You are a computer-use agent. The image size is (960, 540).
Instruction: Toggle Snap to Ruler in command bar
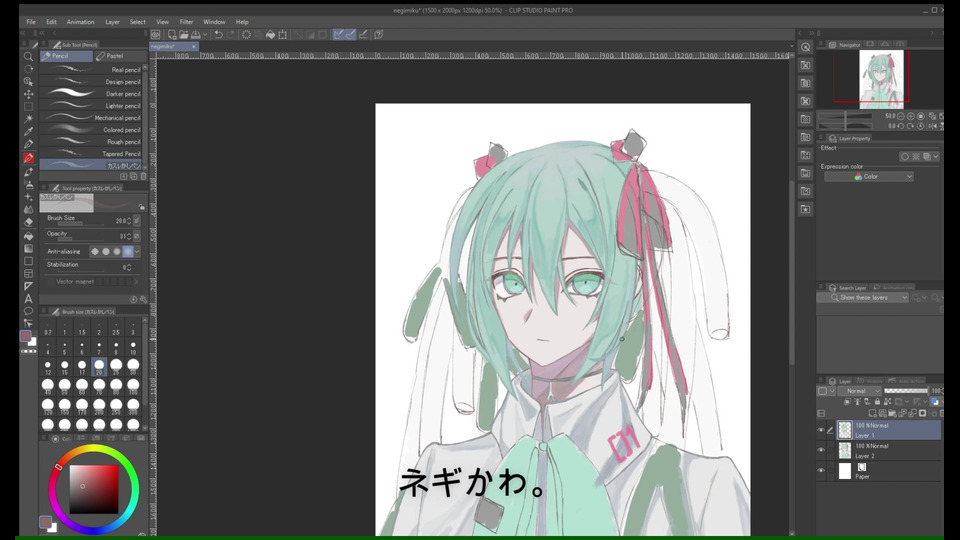(x=339, y=35)
